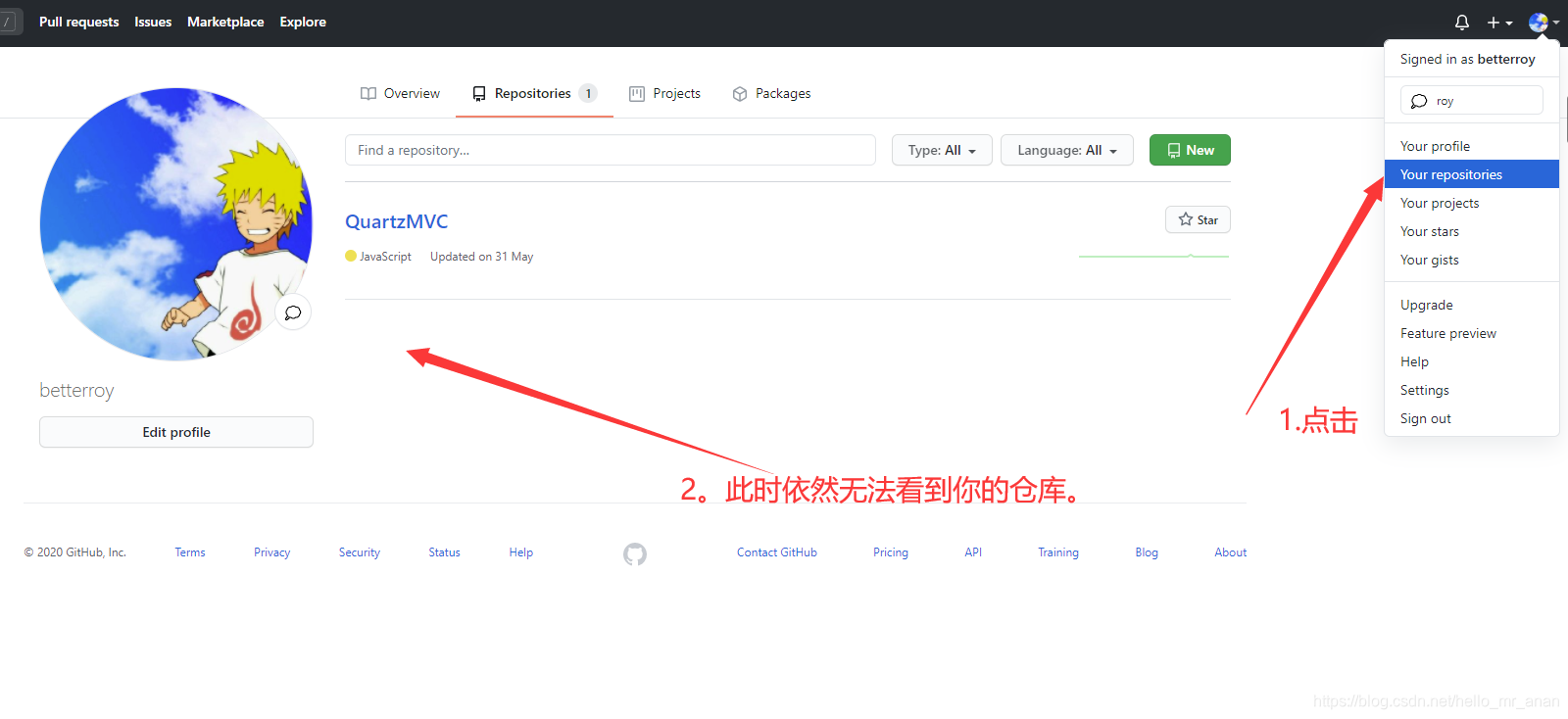This screenshot has width=1568, height=719.
Task: Open the plus create-new dropdown
Action: click(x=1499, y=22)
